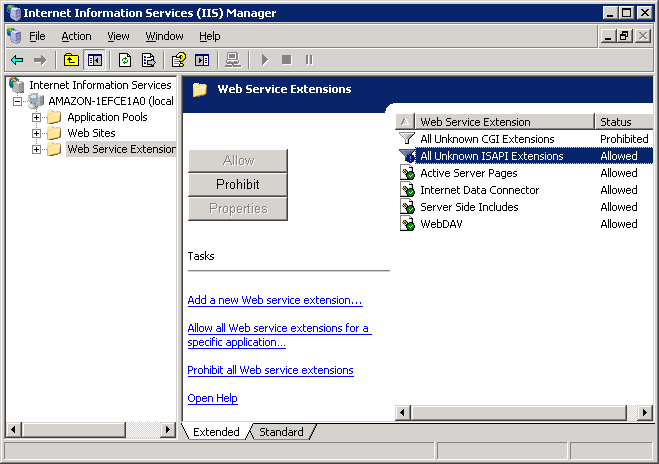659x464 pixels.
Task: Expand the Web Service Extensions node
Action: click(x=37, y=149)
